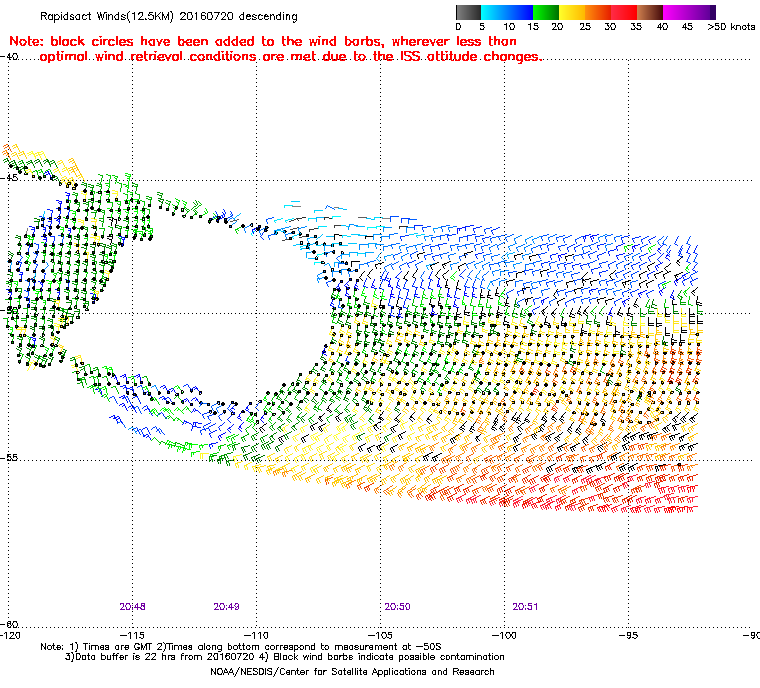Click the '20:50' time label

tap(397, 607)
